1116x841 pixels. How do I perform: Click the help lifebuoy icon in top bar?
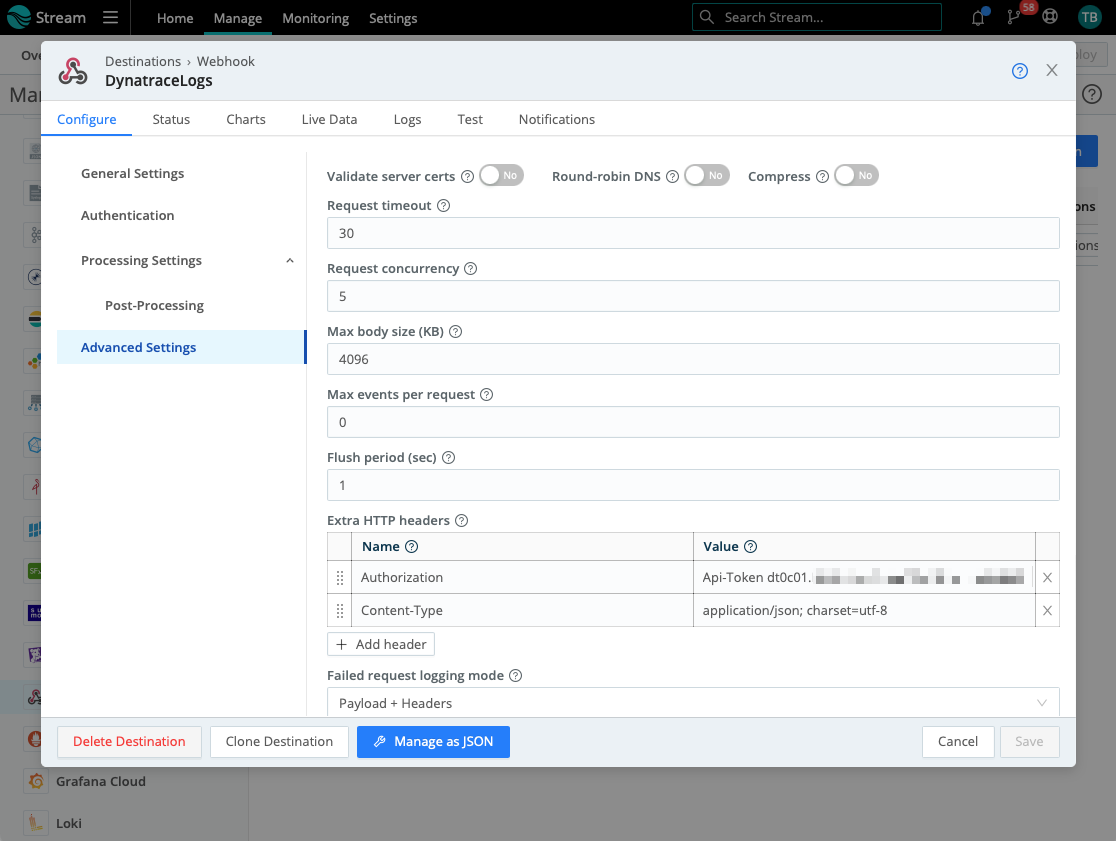pos(1049,17)
